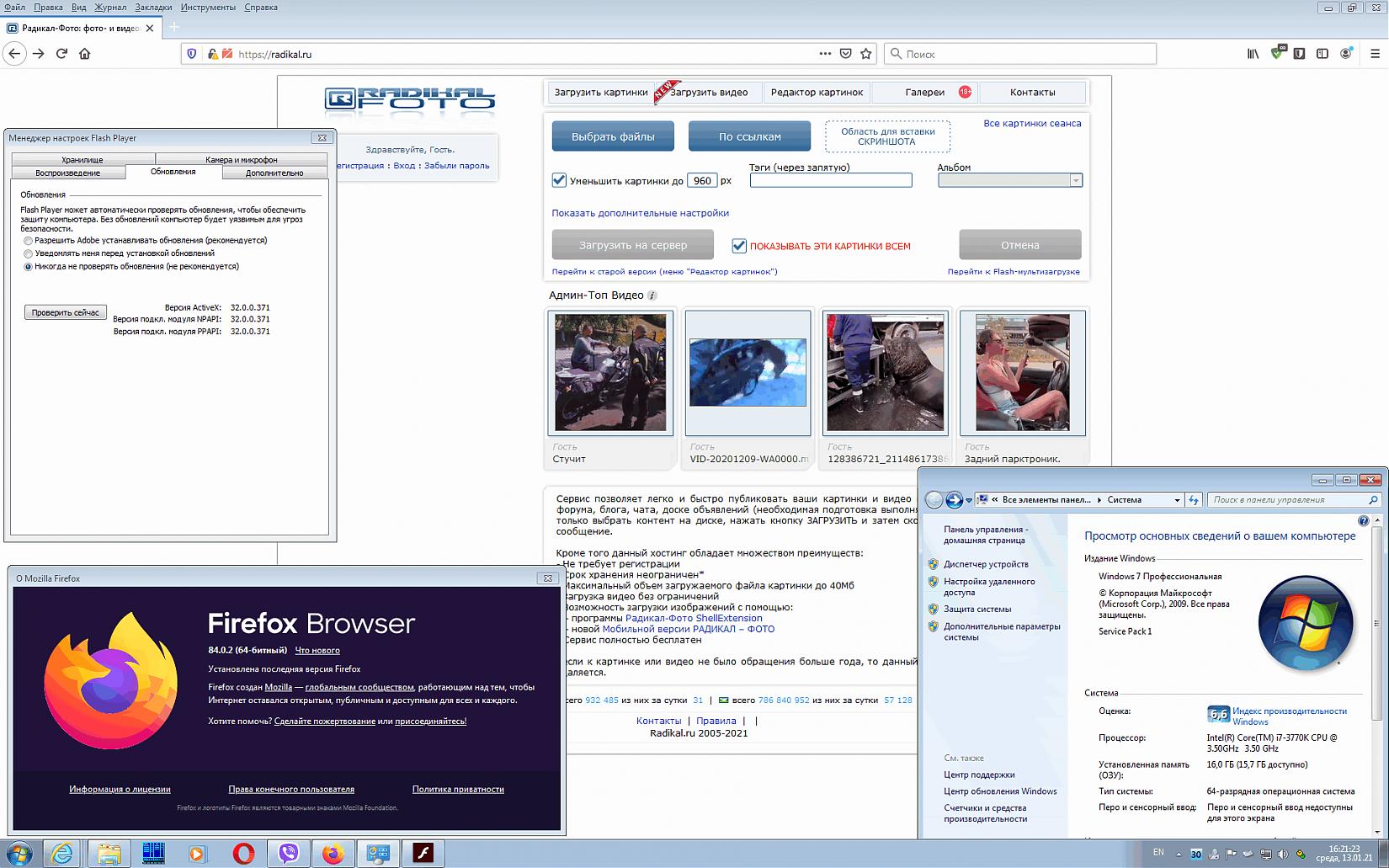This screenshot has width=1389, height=868.
Task: Go to the Firefox home page icon
Action: coord(84,54)
